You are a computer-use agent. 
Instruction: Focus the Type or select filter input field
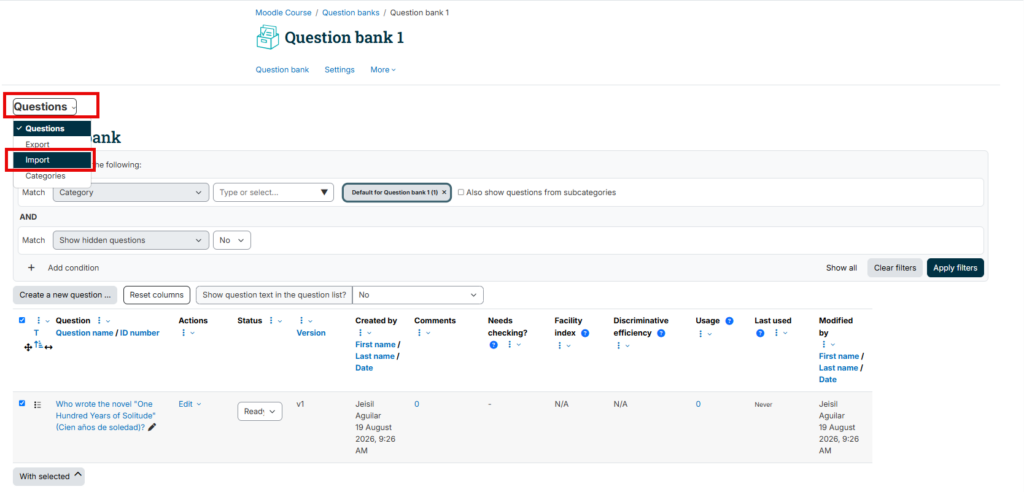(x=274, y=193)
